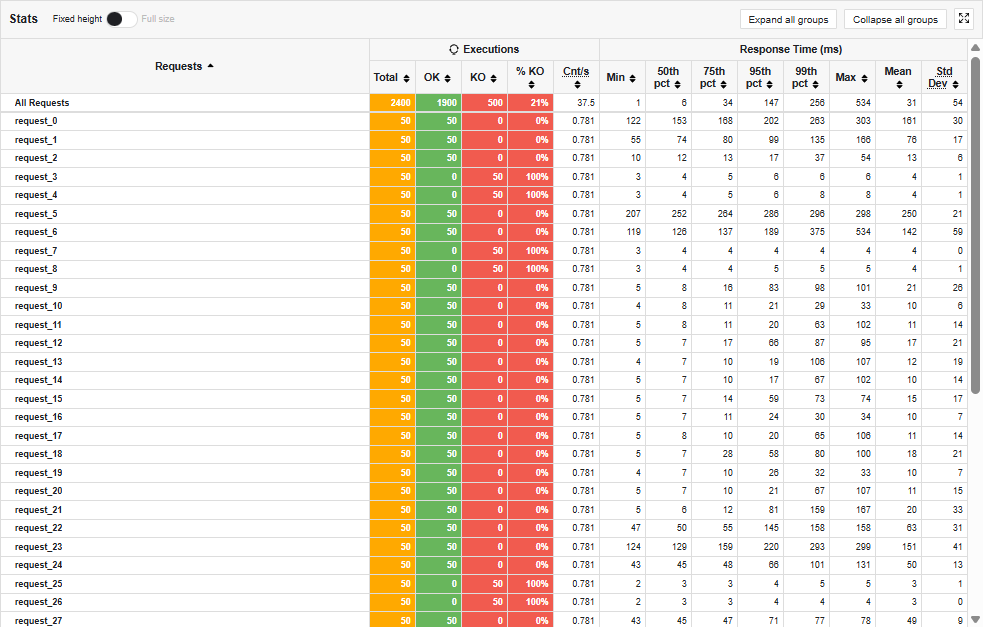Click the Collapse all groups button
The height and width of the screenshot is (636, 988).
895,18
